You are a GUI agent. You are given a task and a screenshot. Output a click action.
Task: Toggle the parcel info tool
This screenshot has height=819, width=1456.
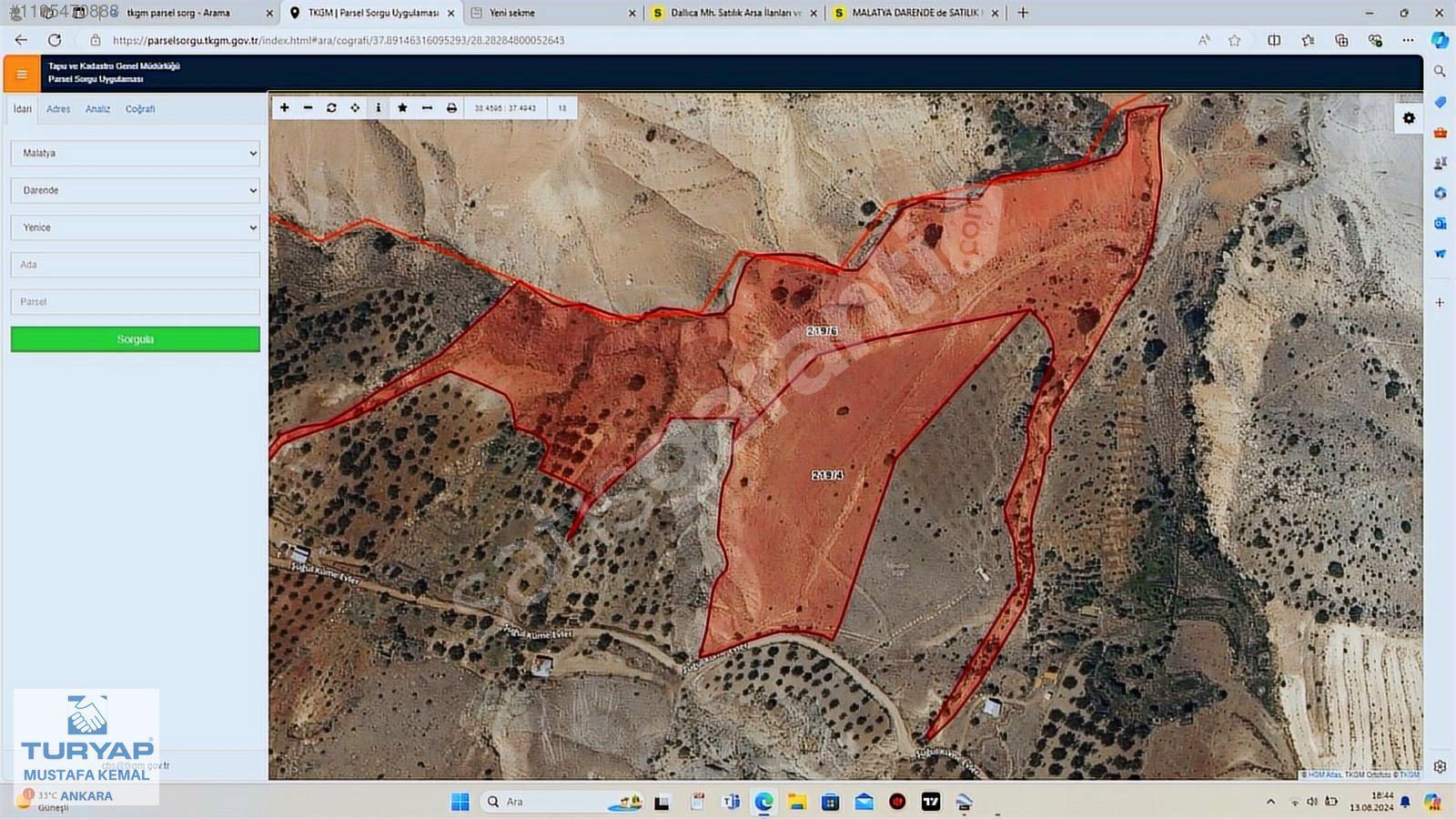click(379, 107)
